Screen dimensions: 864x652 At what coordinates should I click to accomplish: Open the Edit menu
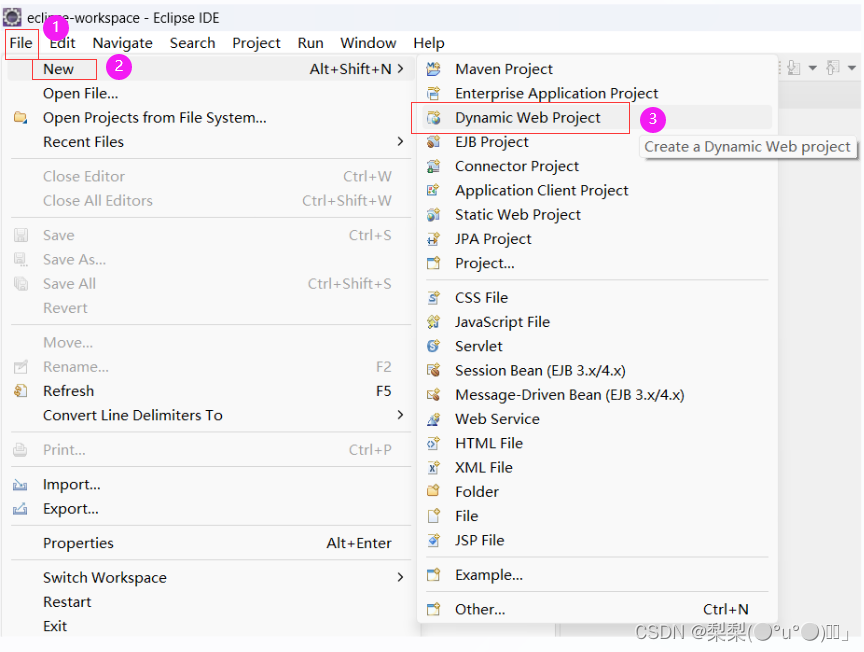tap(62, 43)
